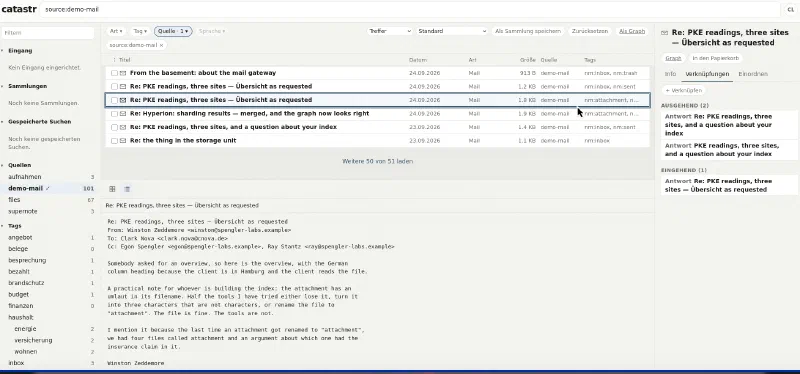
Task: Click the Graph button in the details panel
Action: [673, 58]
